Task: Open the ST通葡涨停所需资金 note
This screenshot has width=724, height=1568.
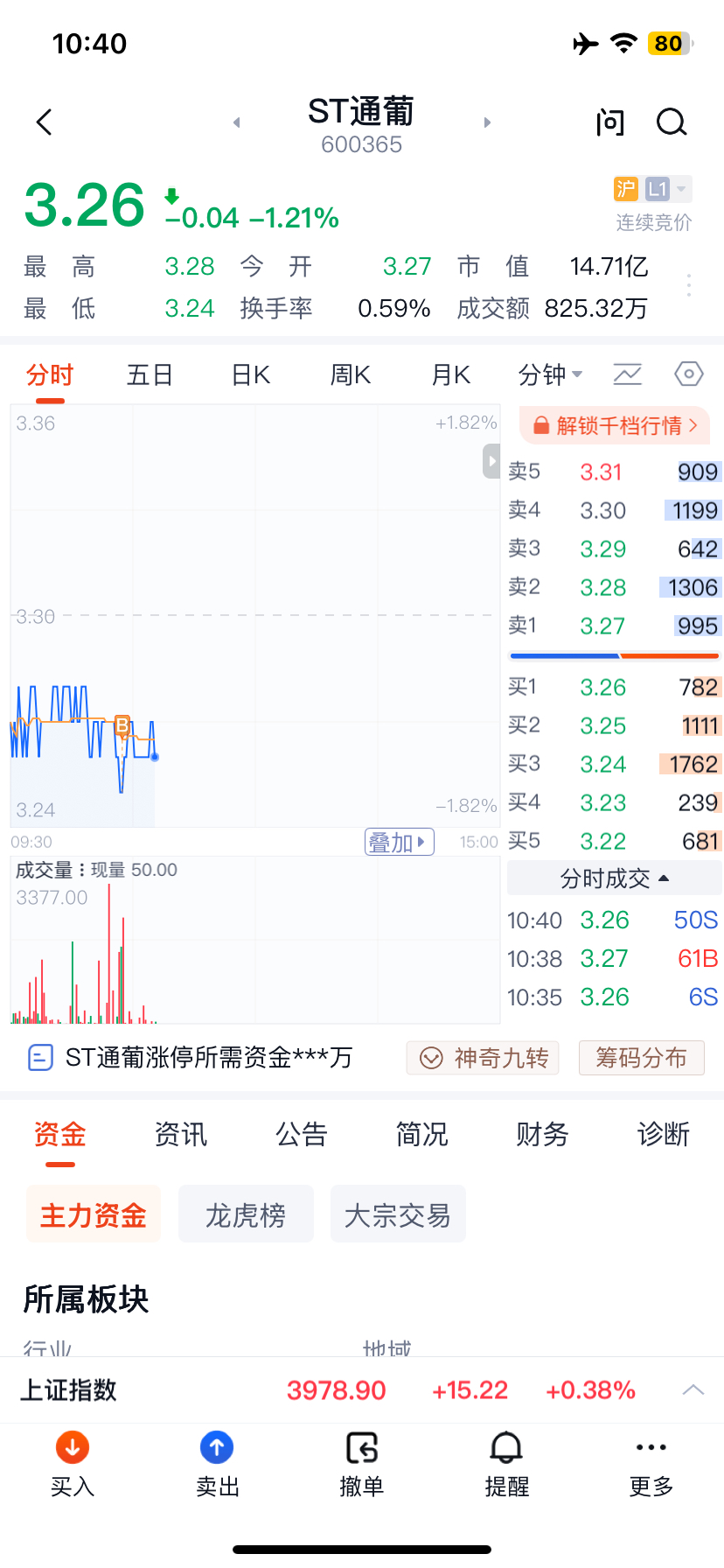Action: point(209,1057)
